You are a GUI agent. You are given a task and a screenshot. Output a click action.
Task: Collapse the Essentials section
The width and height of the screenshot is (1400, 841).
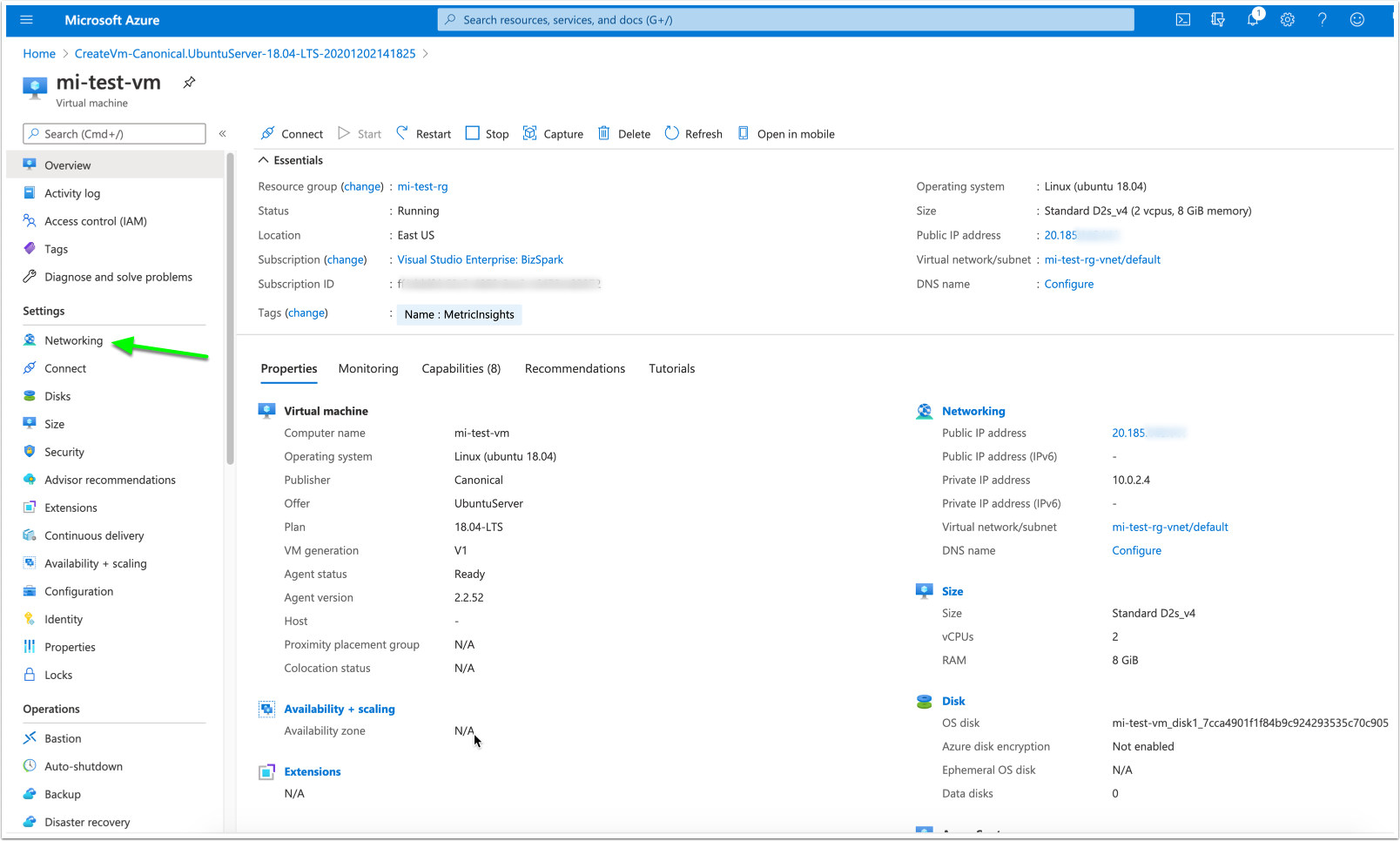click(x=264, y=160)
